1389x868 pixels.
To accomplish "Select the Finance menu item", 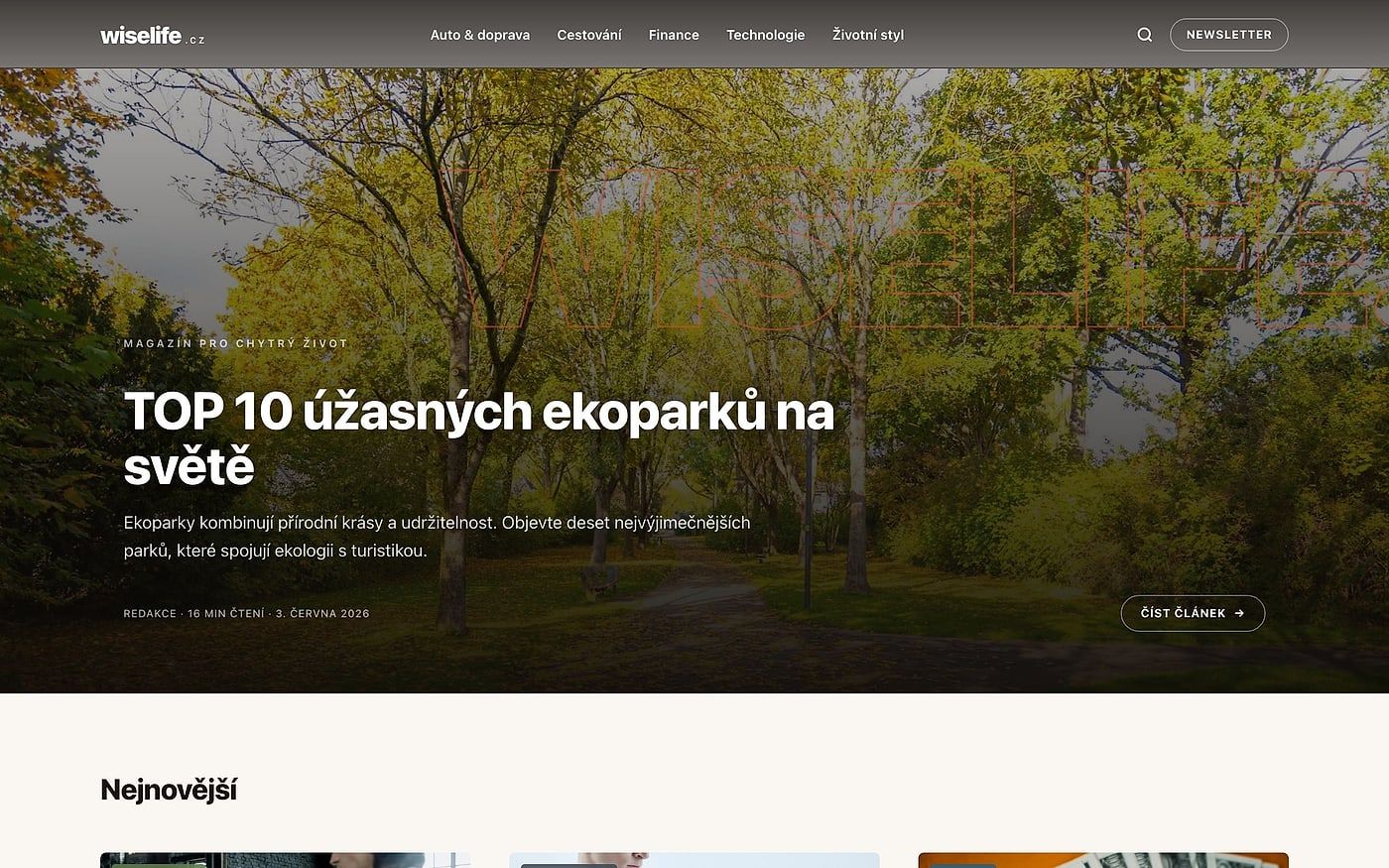I will coord(674,35).
